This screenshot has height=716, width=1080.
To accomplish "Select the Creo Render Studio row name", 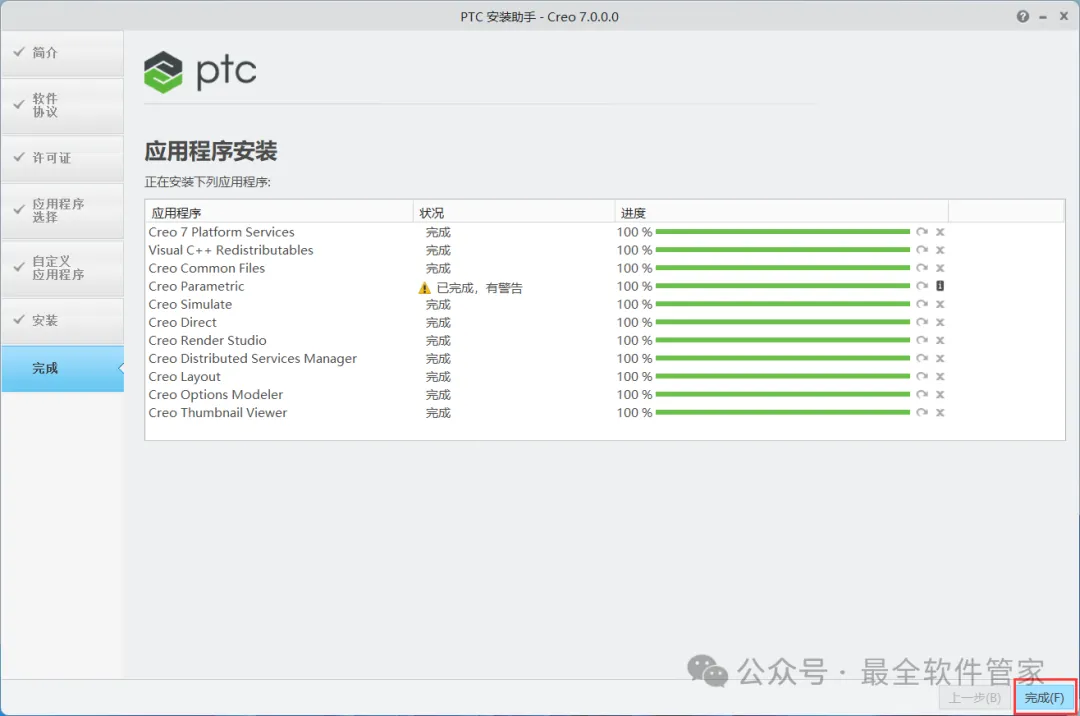I will tap(207, 340).
